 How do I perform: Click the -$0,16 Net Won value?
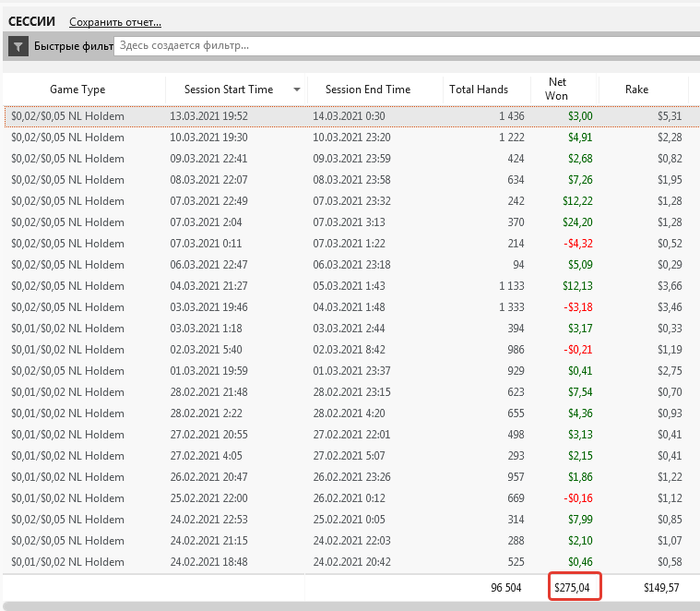578,498
